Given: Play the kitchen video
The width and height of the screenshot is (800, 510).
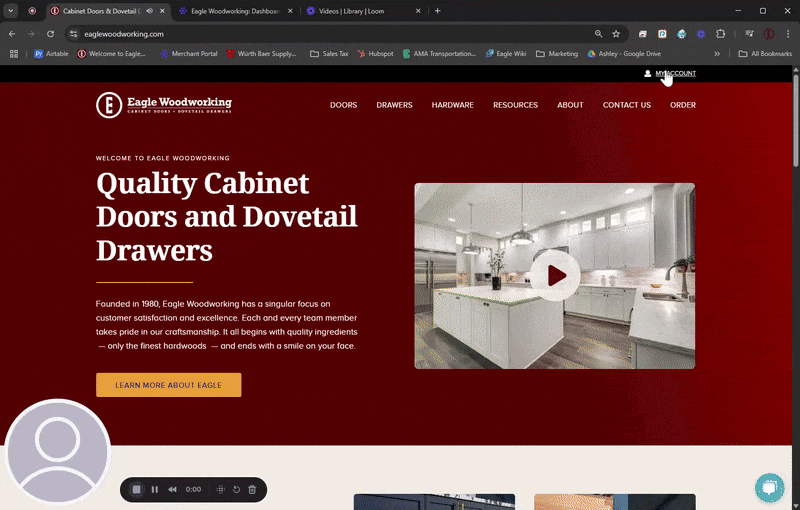Looking at the screenshot, I should pyautogui.click(x=555, y=276).
